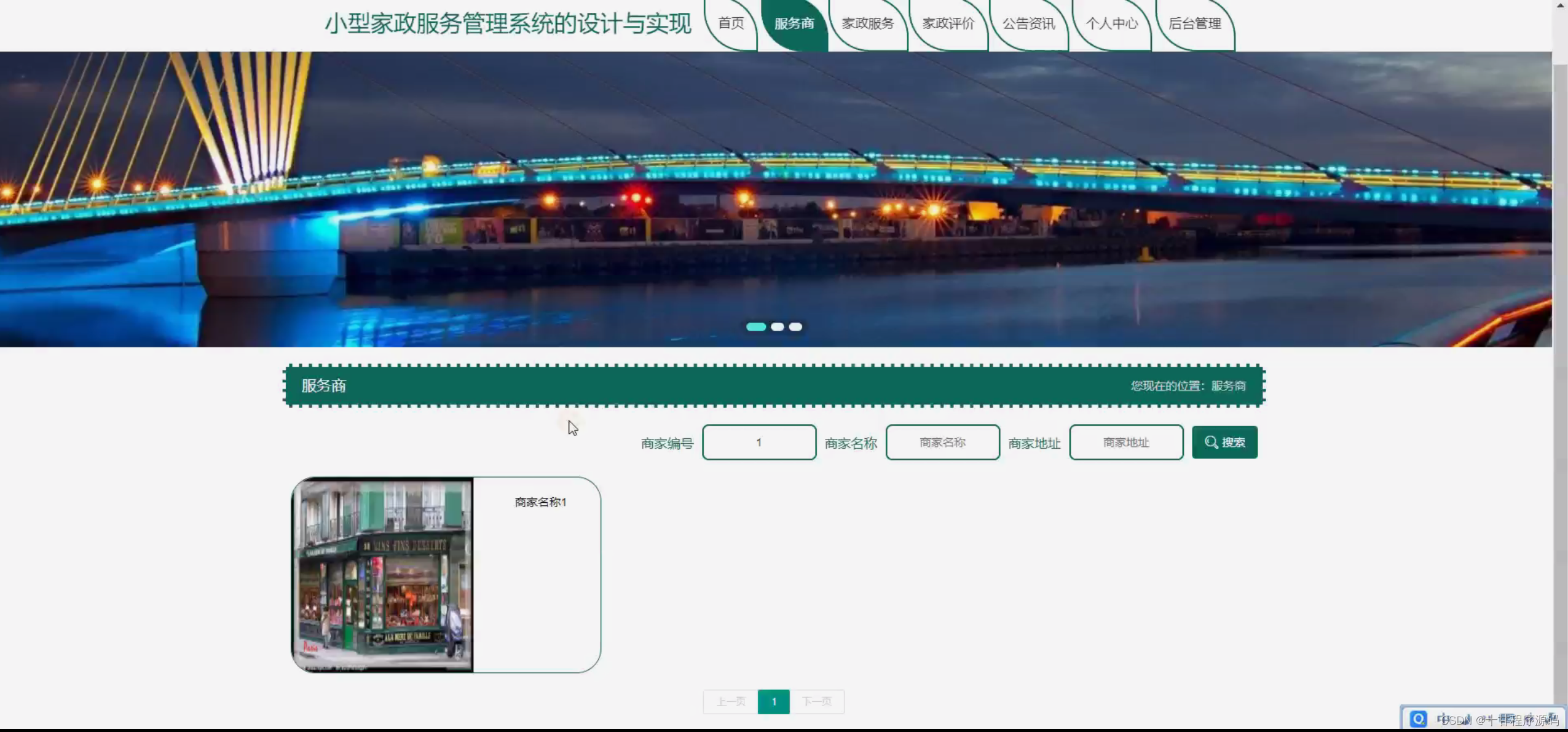This screenshot has height=732, width=1568.
Task: Select the second carousel indicator dot
Action: tap(776, 326)
